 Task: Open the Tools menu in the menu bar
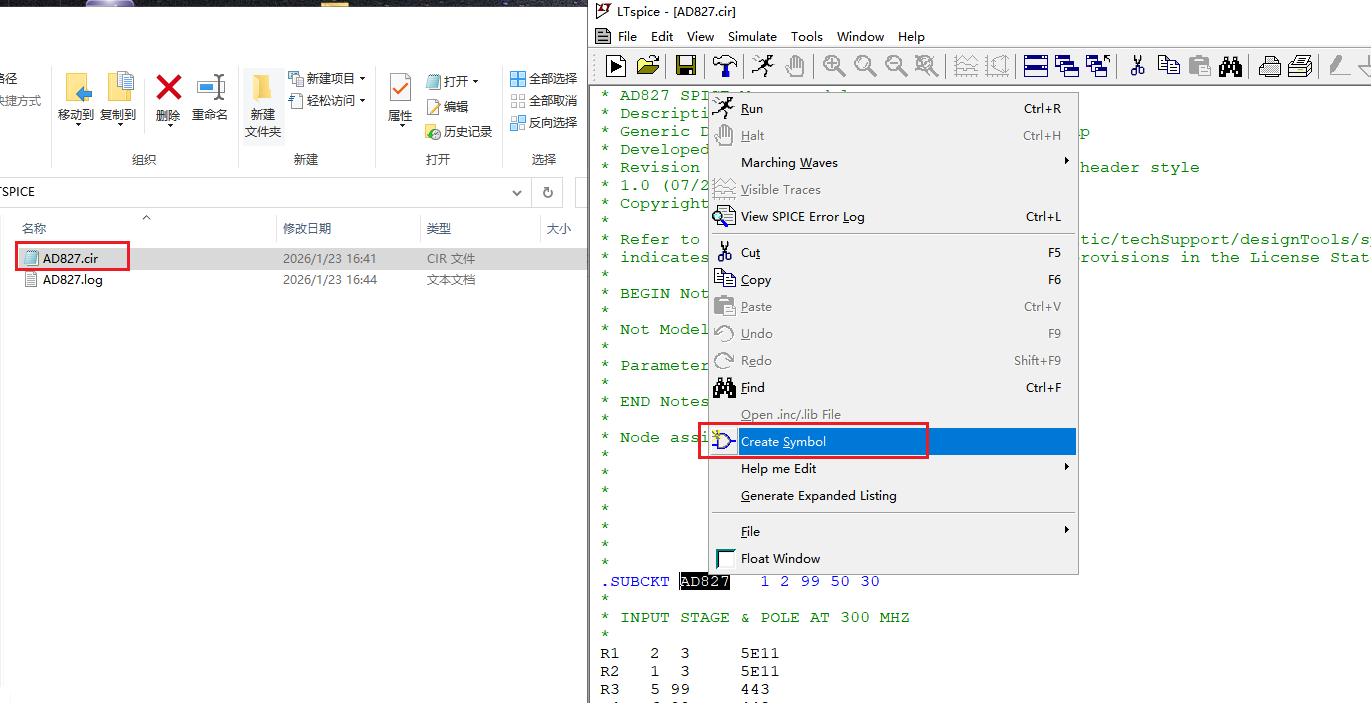807,36
